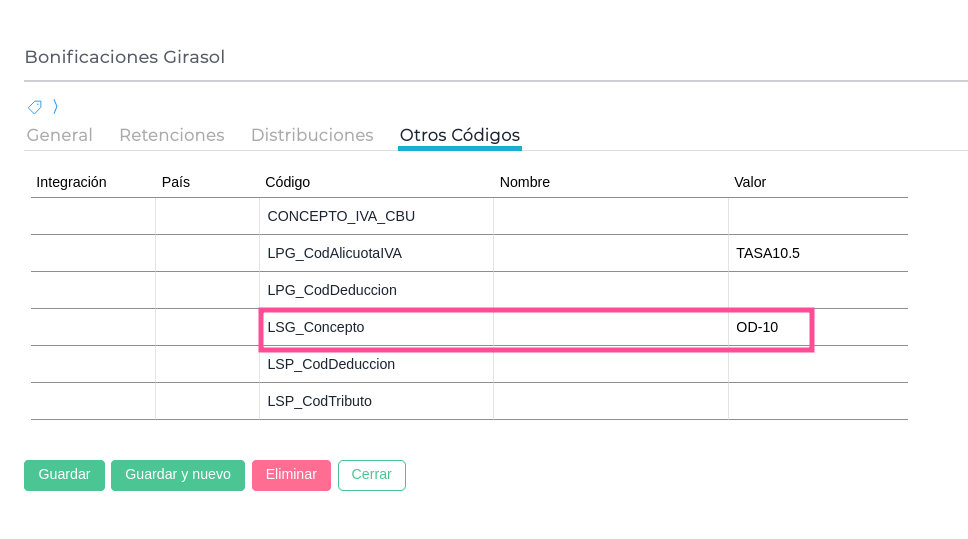Focus the Valor field for LSP_CodTributo
Viewport: 968px width, 539px height.
[x=817, y=401]
